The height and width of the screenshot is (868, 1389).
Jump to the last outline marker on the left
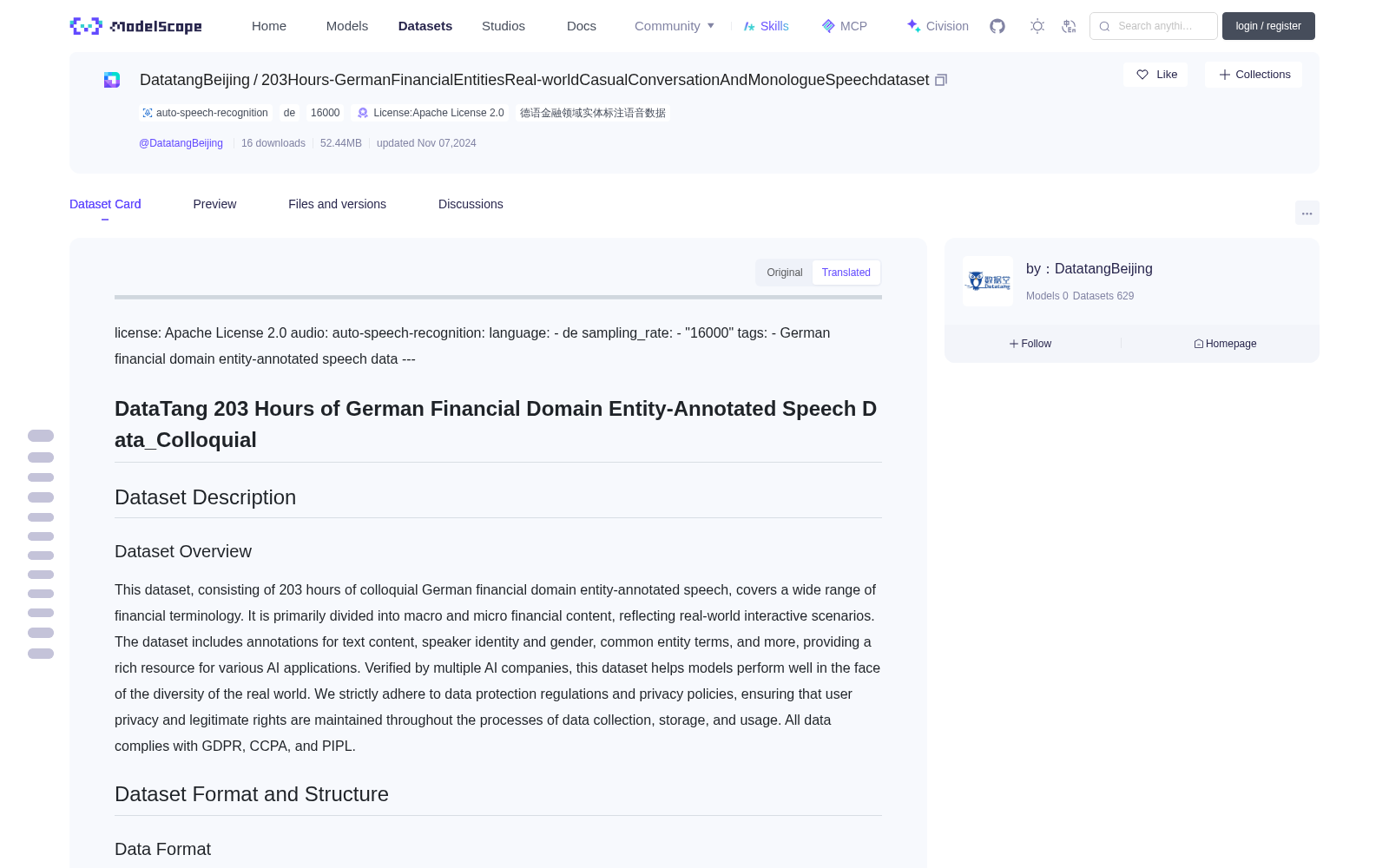coord(41,654)
